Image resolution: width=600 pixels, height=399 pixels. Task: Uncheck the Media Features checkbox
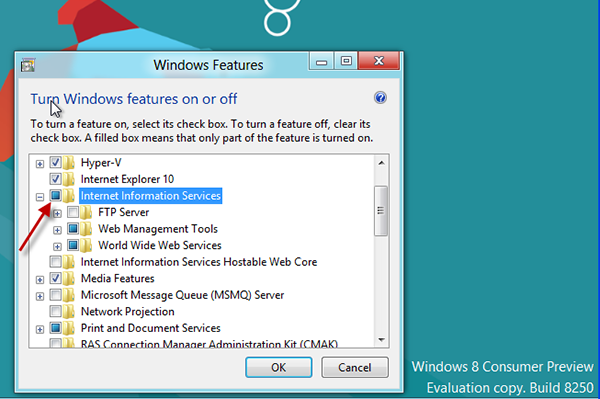click(55, 278)
